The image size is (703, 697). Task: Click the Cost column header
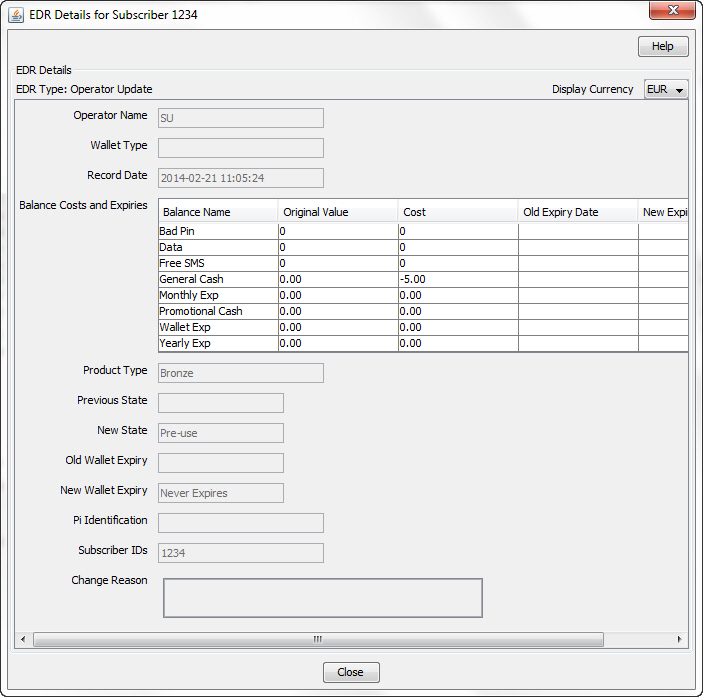tap(458, 212)
